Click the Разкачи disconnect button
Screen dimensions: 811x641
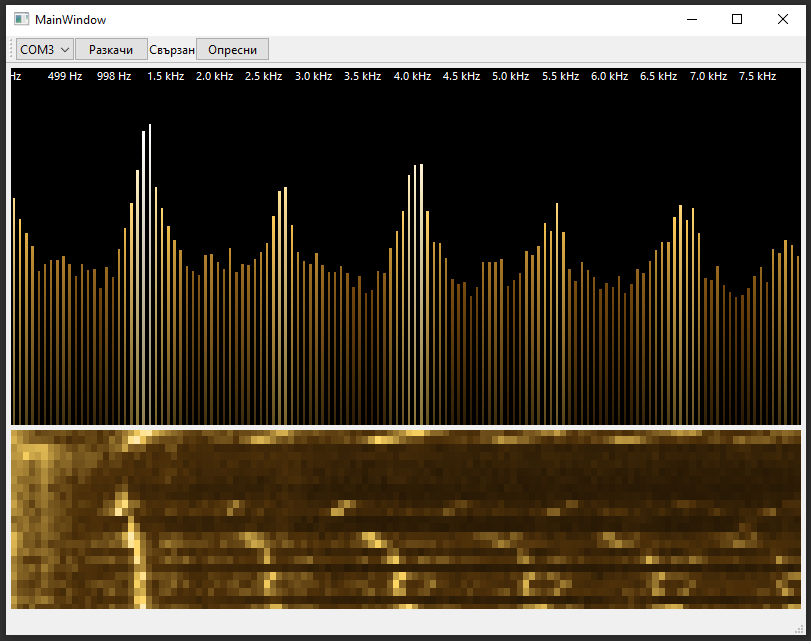(111, 50)
